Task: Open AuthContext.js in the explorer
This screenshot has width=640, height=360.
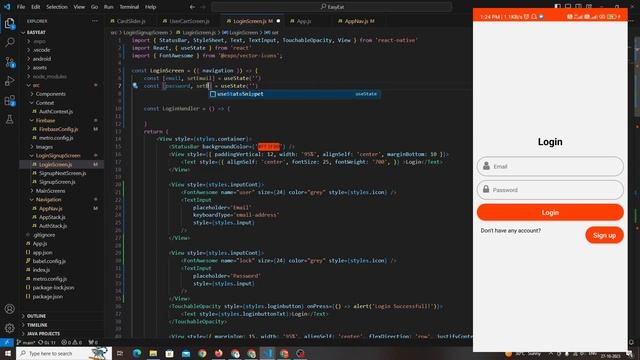Action: pyautogui.click(x=56, y=111)
